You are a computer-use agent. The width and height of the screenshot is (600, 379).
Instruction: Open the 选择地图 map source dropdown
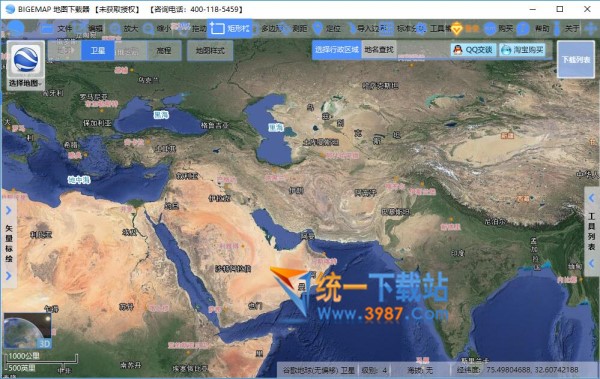click(x=26, y=66)
